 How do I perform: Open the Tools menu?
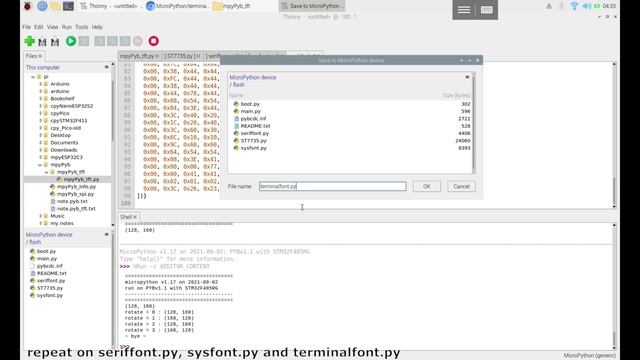coord(82,27)
